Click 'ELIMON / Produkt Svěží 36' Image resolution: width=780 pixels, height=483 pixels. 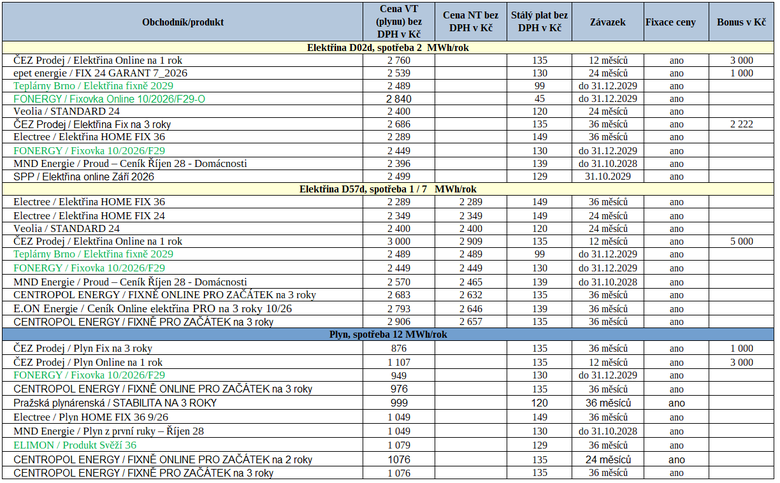(75, 445)
